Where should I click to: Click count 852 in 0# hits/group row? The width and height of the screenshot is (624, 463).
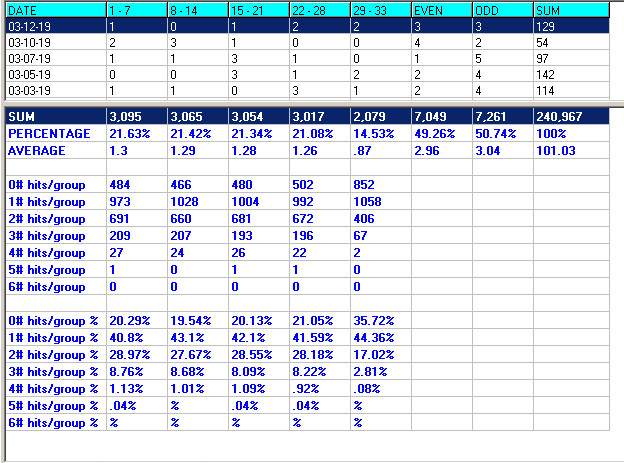(x=364, y=185)
